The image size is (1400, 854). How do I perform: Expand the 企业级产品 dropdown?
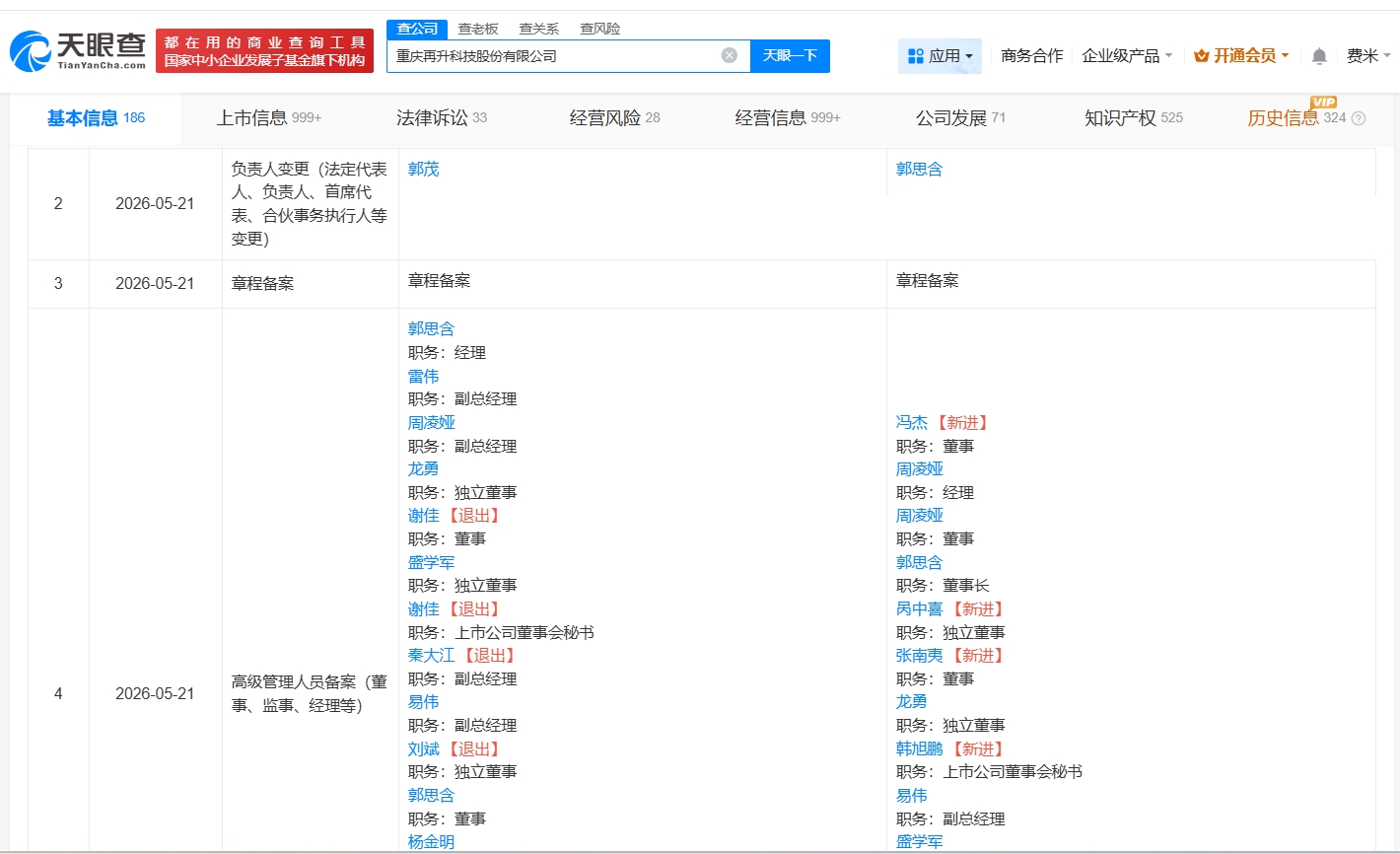tap(1127, 56)
